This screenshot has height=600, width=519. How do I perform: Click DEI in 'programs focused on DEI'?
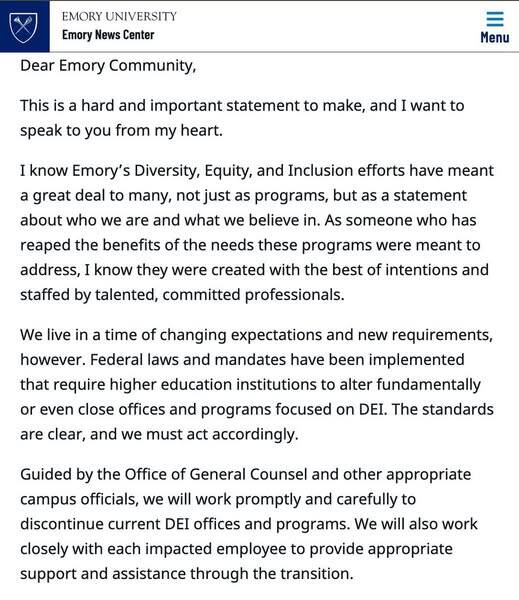pyautogui.click(x=371, y=410)
